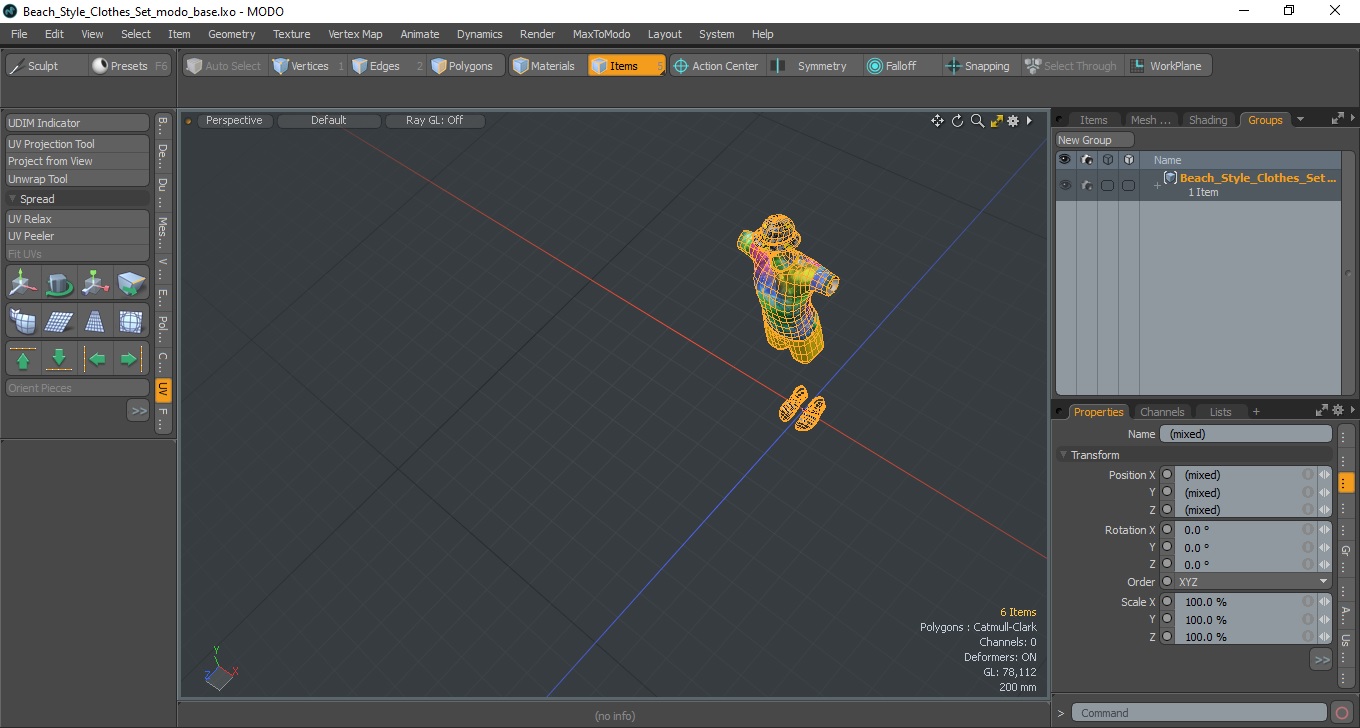Align UVs left with left arrow

coord(95,358)
